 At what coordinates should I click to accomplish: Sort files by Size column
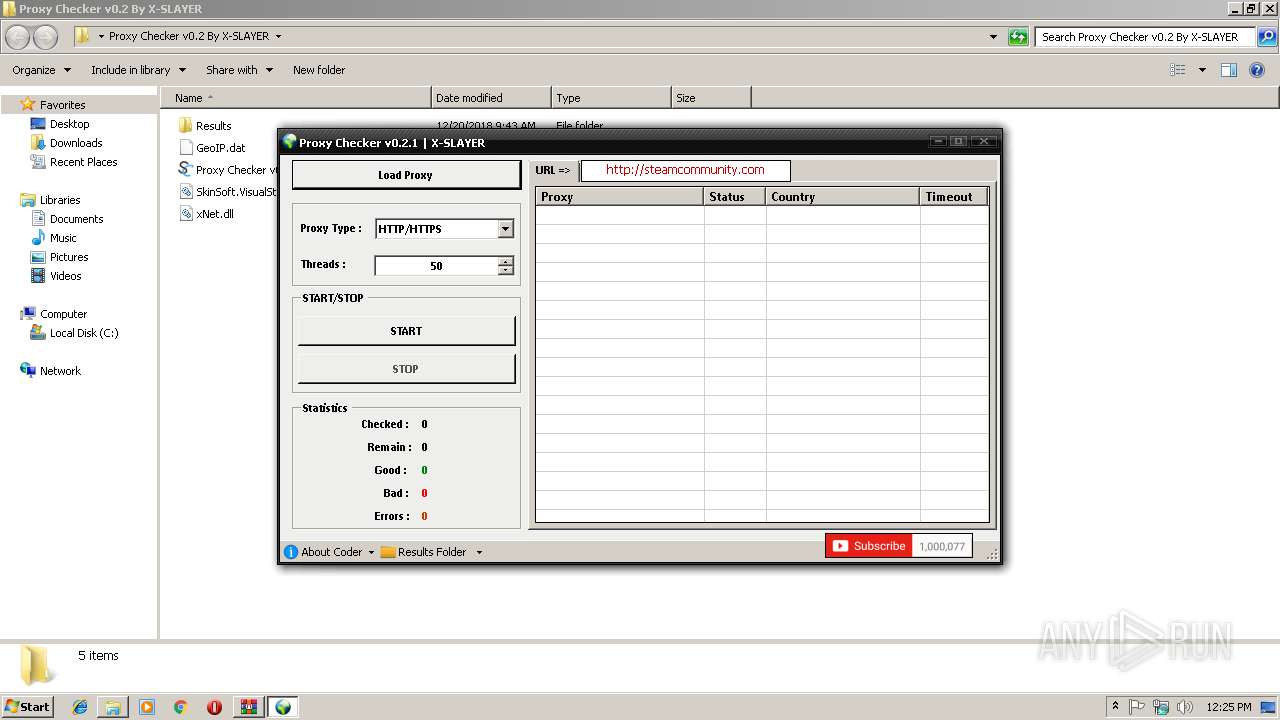[711, 98]
